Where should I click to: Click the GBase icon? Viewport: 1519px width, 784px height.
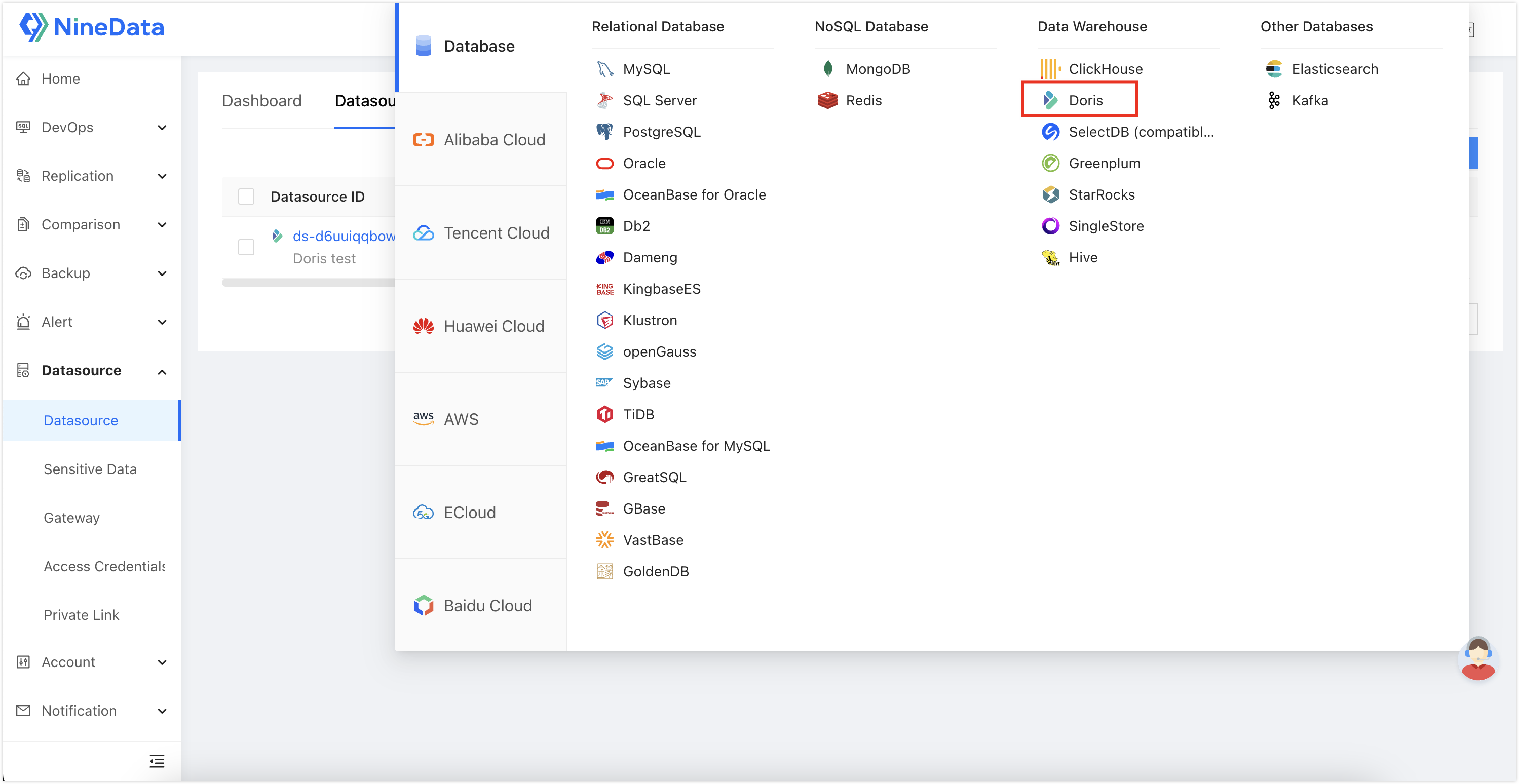pos(604,508)
